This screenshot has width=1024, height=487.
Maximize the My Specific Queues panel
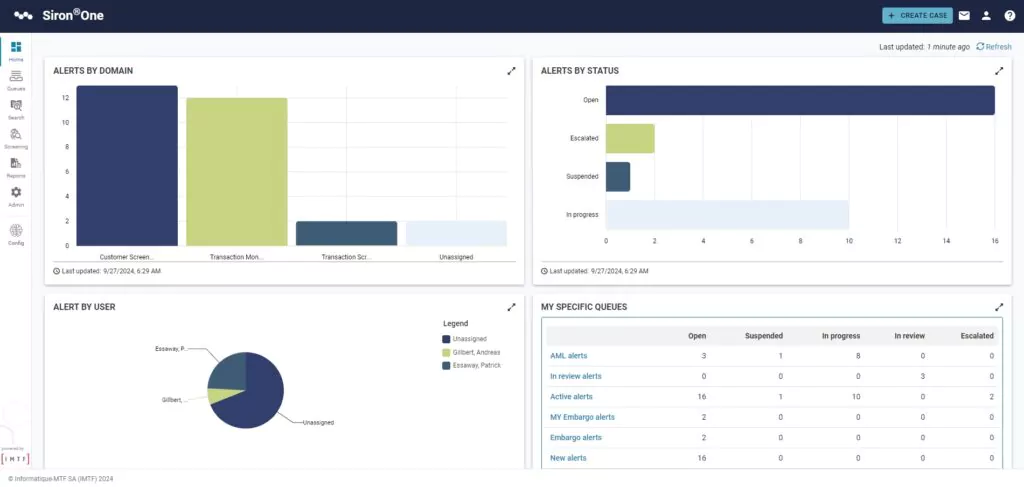point(998,307)
